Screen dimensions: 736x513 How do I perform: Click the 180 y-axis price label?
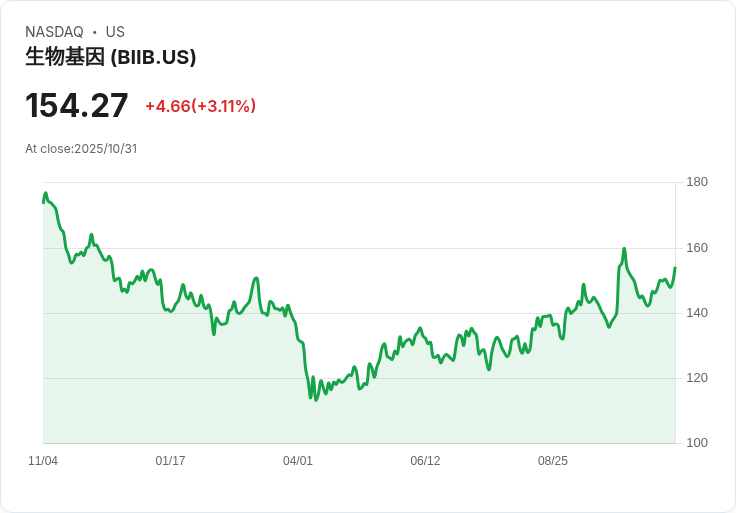[697, 182]
